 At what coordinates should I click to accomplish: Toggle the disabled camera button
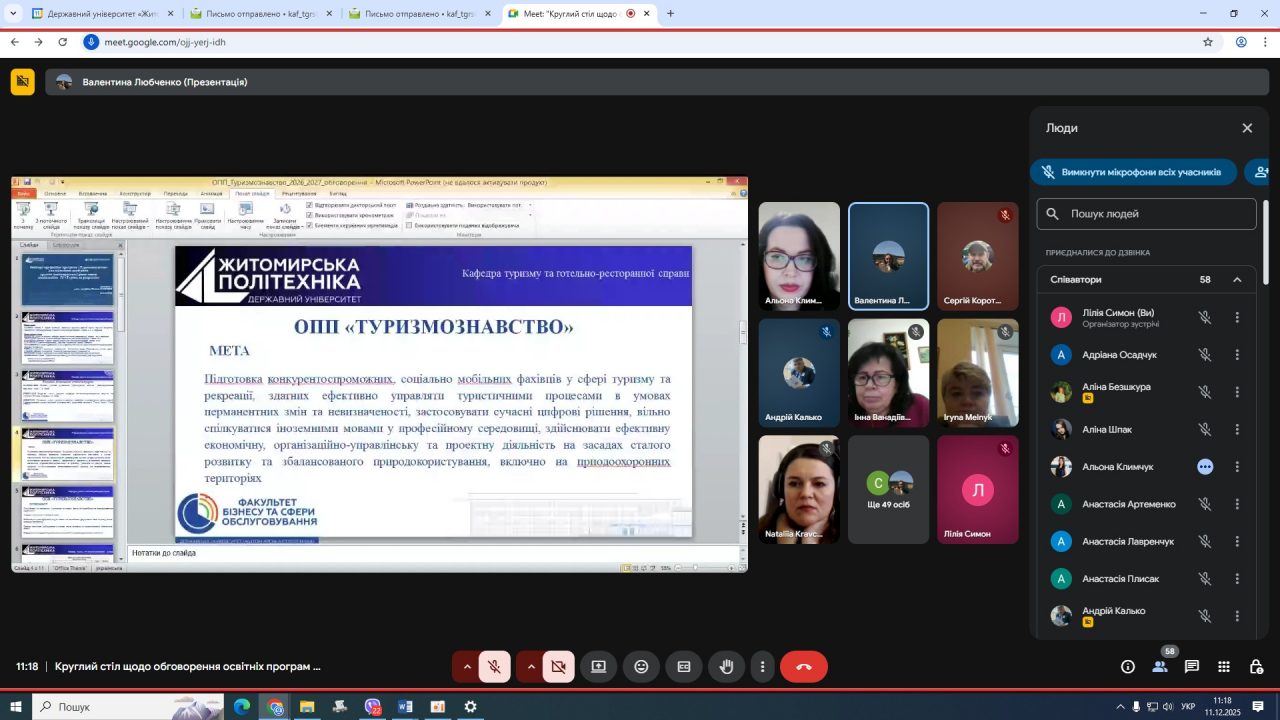(x=558, y=667)
